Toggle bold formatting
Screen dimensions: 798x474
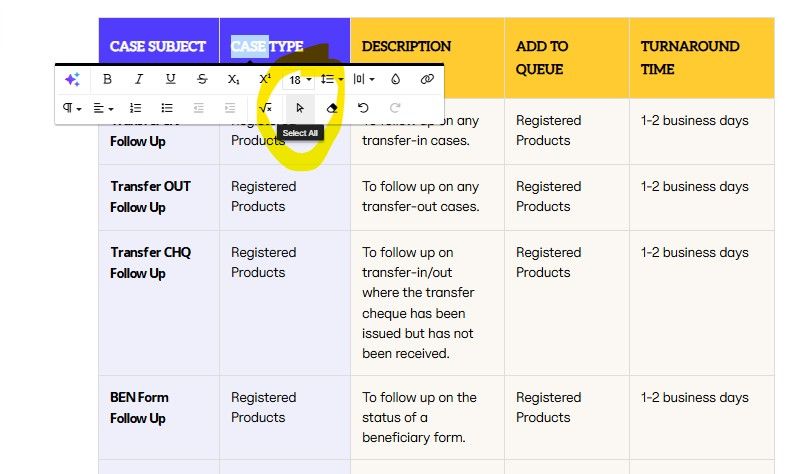pos(107,79)
